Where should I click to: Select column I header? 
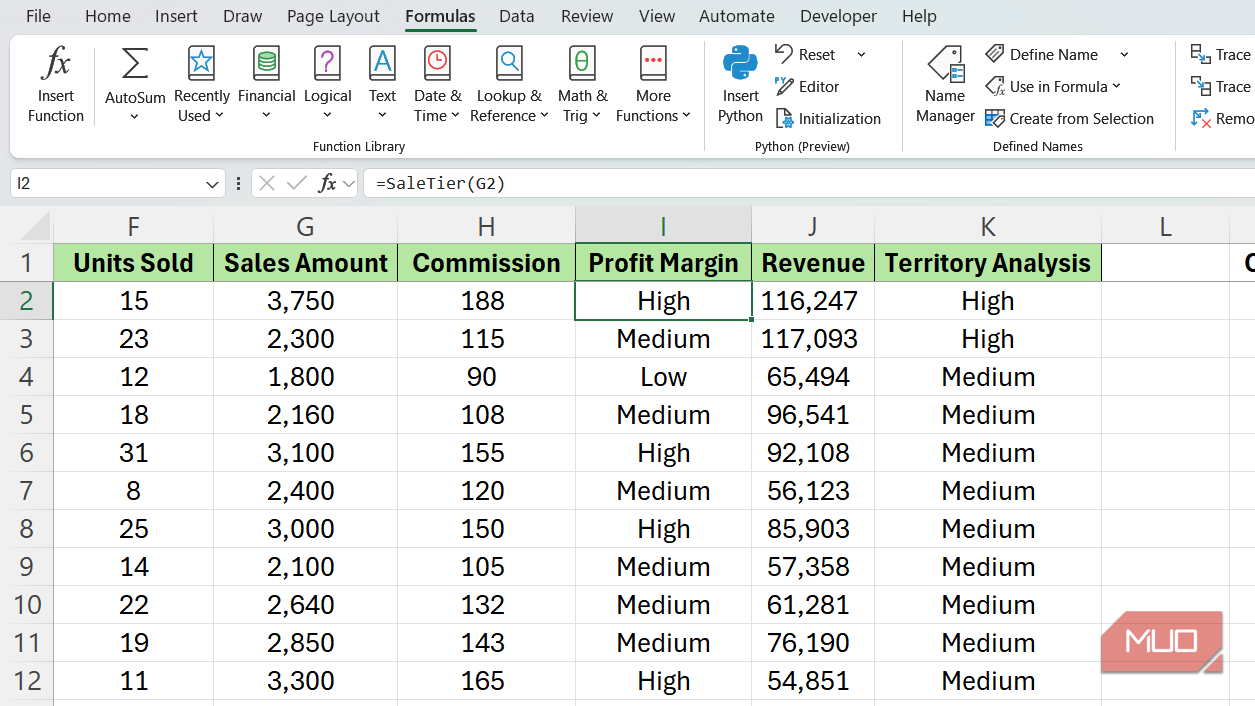coord(663,227)
